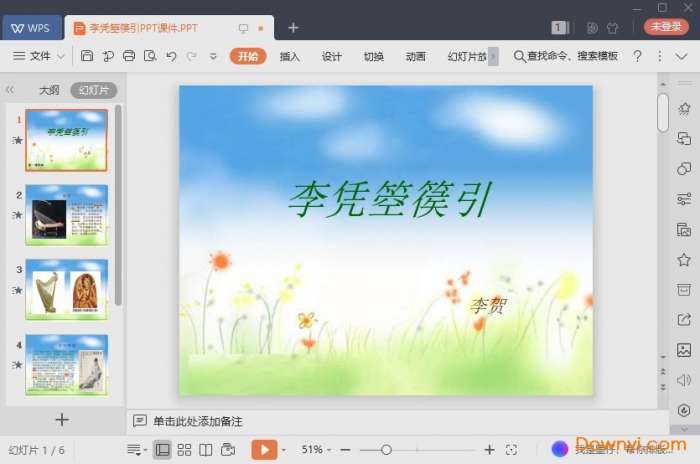Click the zoom slider handle

(x=387, y=450)
